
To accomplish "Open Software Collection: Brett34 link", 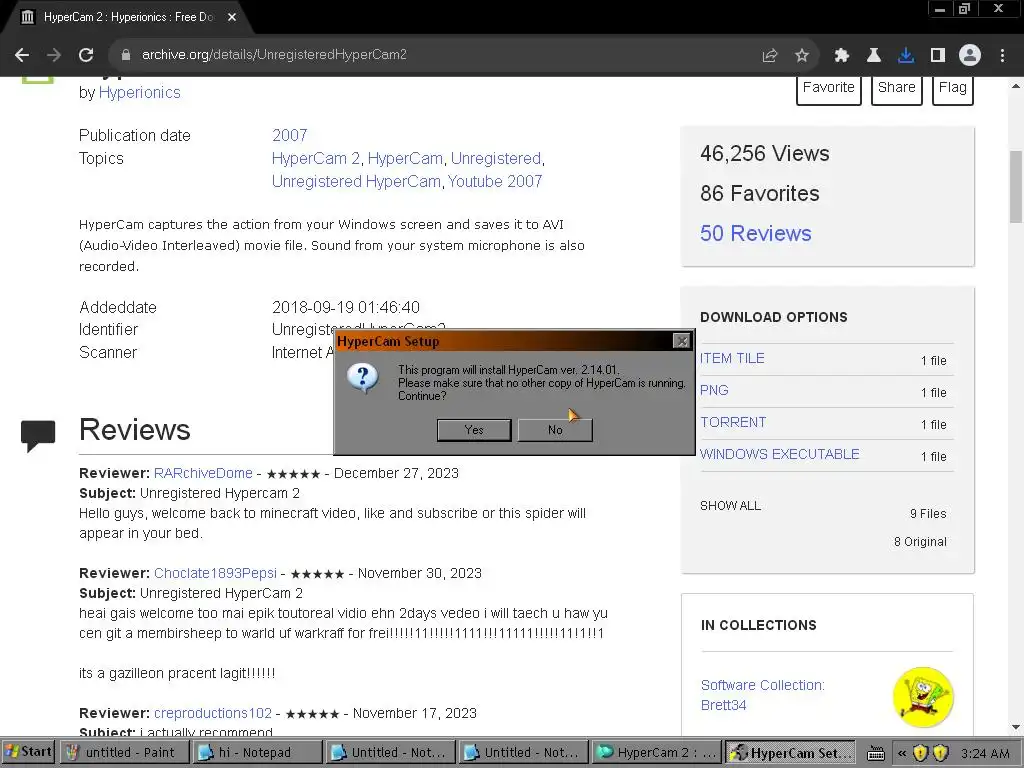I will (x=763, y=695).
